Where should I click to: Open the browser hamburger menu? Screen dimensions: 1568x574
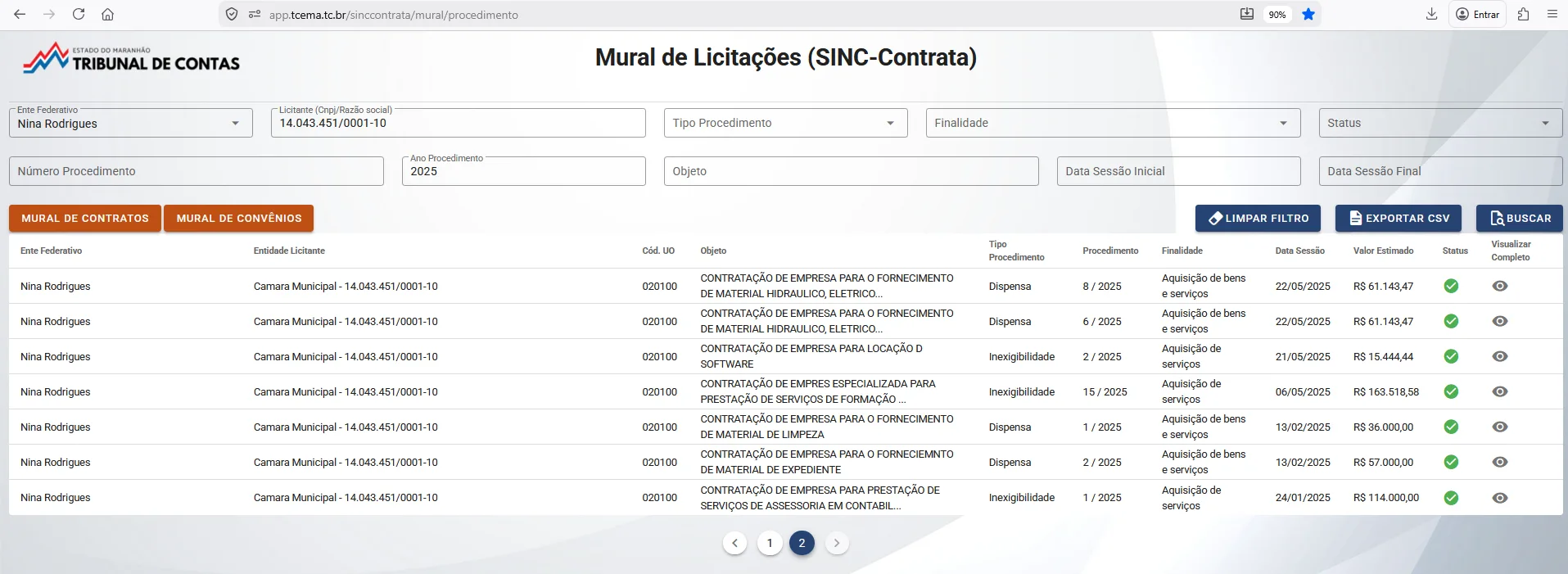[x=1552, y=14]
